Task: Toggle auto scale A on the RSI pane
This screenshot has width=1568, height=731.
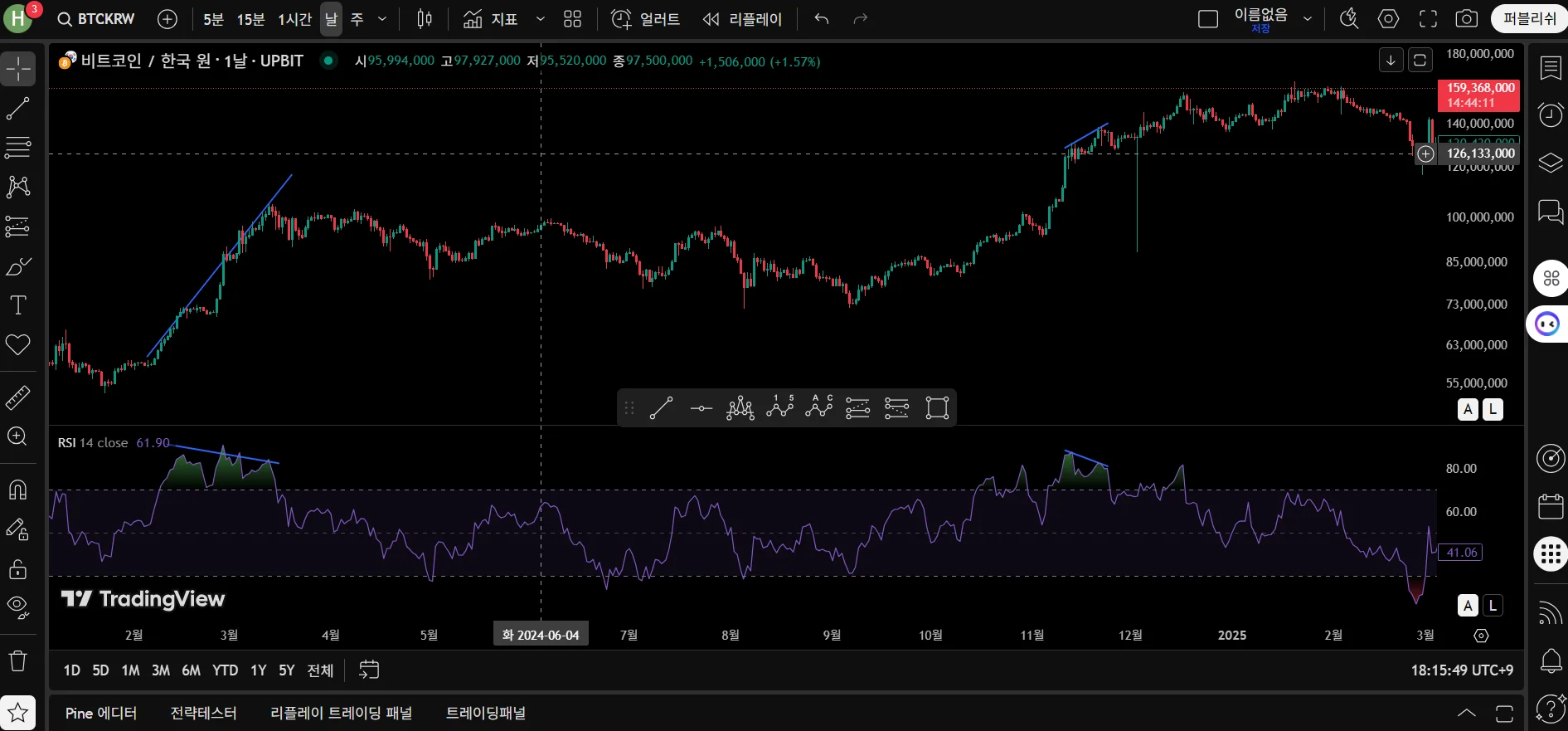Action: click(x=1468, y=606)
